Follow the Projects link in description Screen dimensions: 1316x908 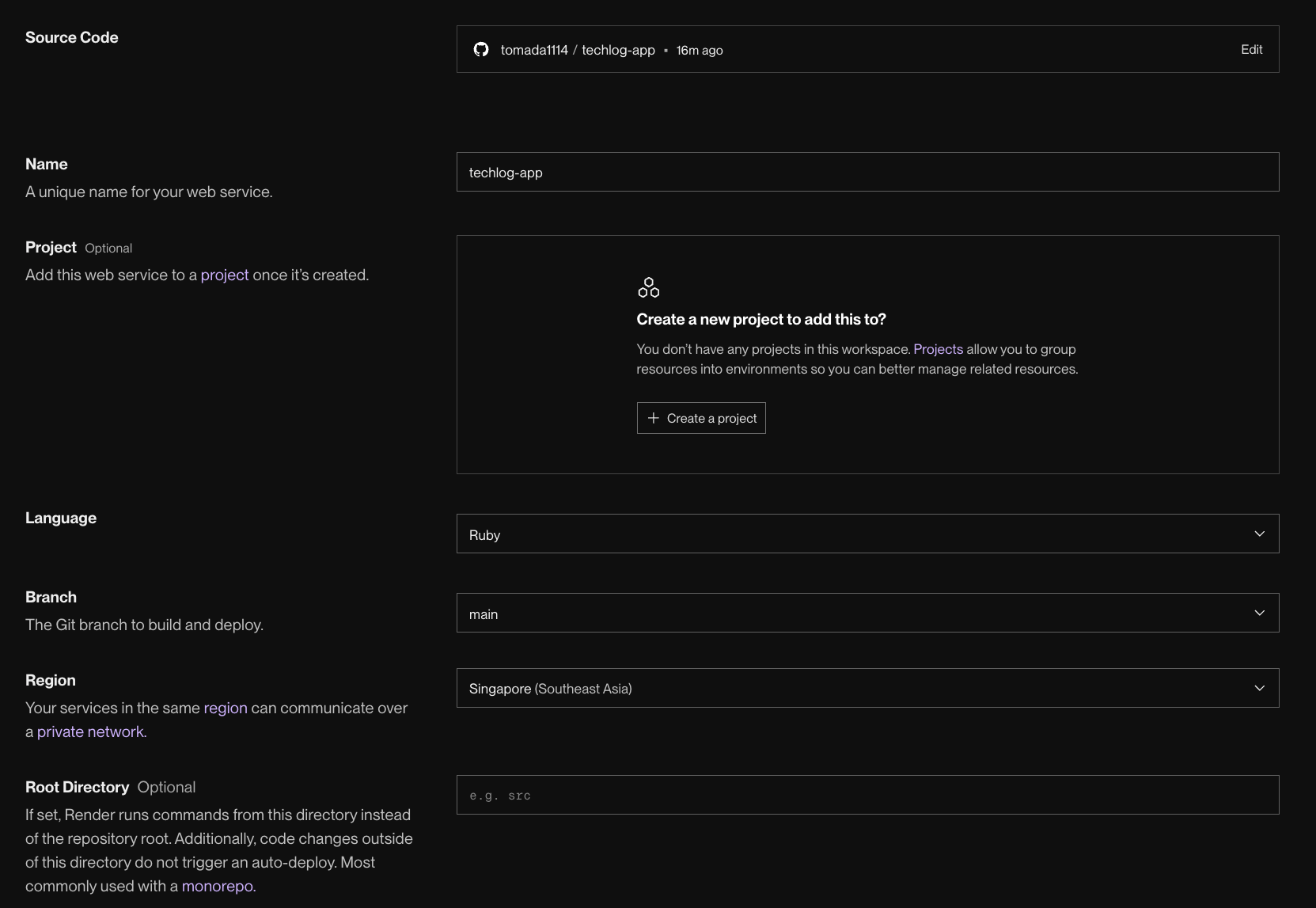938,349
